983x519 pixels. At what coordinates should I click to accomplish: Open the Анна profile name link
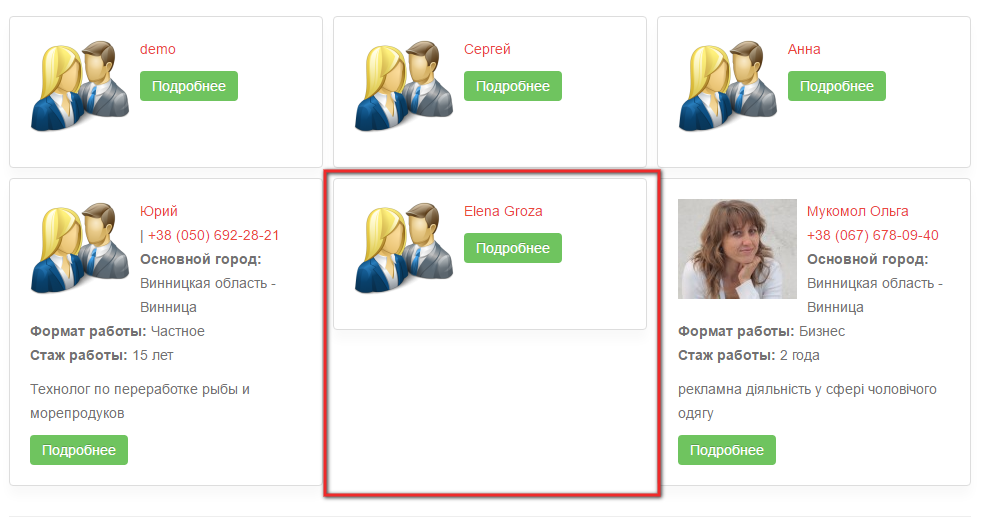click(804, 49)
